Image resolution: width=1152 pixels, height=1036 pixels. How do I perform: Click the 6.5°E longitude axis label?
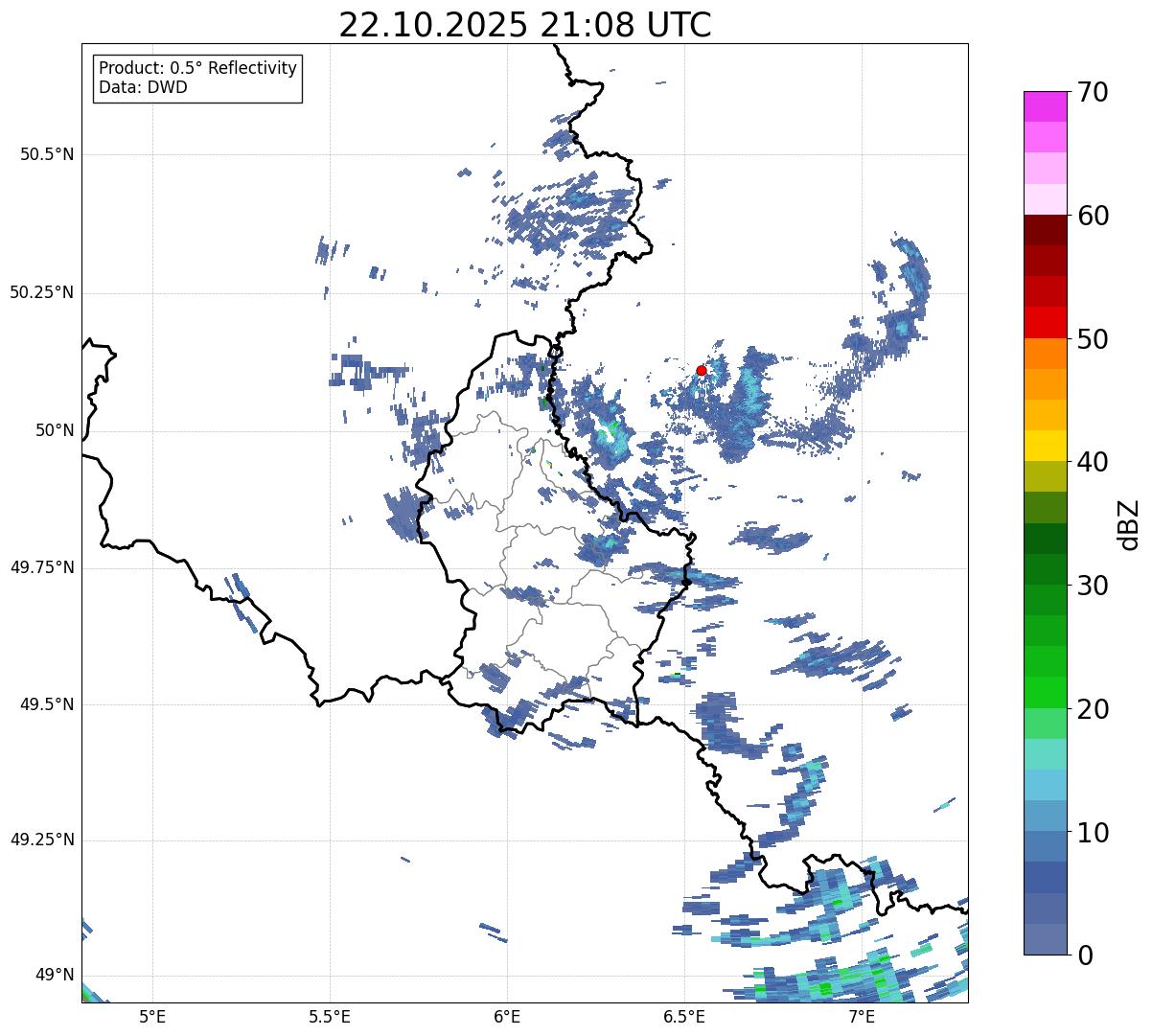pos(684,1016)
